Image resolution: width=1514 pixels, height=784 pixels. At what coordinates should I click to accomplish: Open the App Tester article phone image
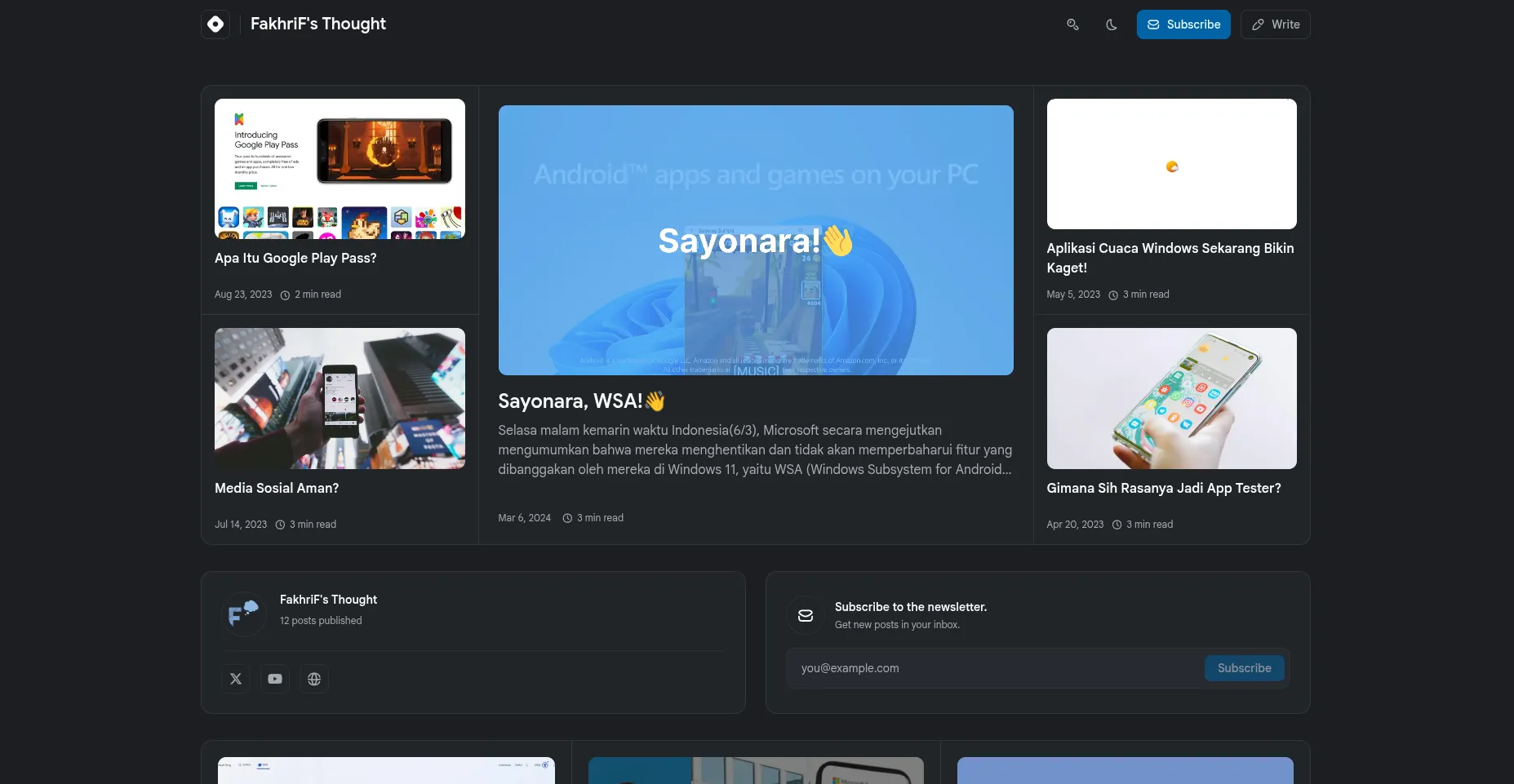1171,398
